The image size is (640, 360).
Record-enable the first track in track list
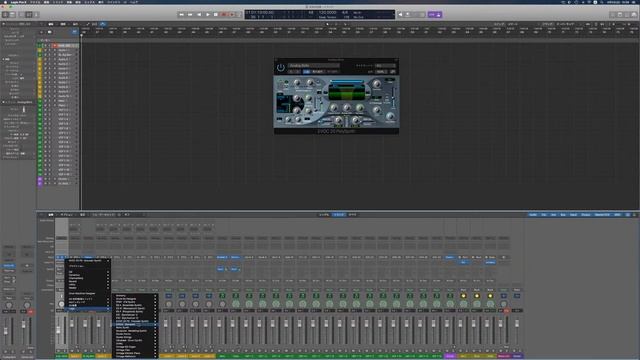55,46
